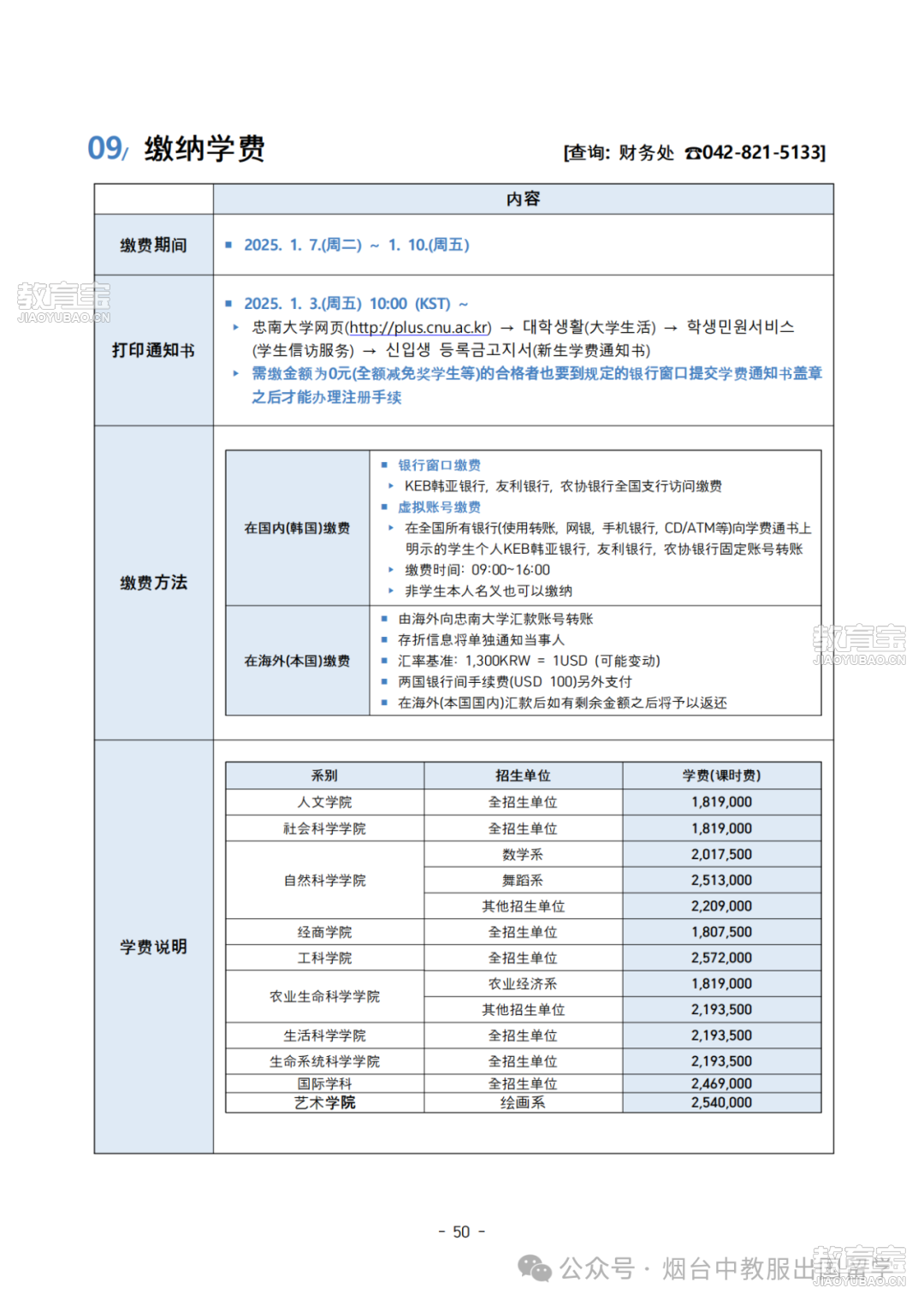Image resolution: width=924 pixels, height=1306 pixels.
Task: Select the 数学系 cell
Action: (x=524, y=854)
